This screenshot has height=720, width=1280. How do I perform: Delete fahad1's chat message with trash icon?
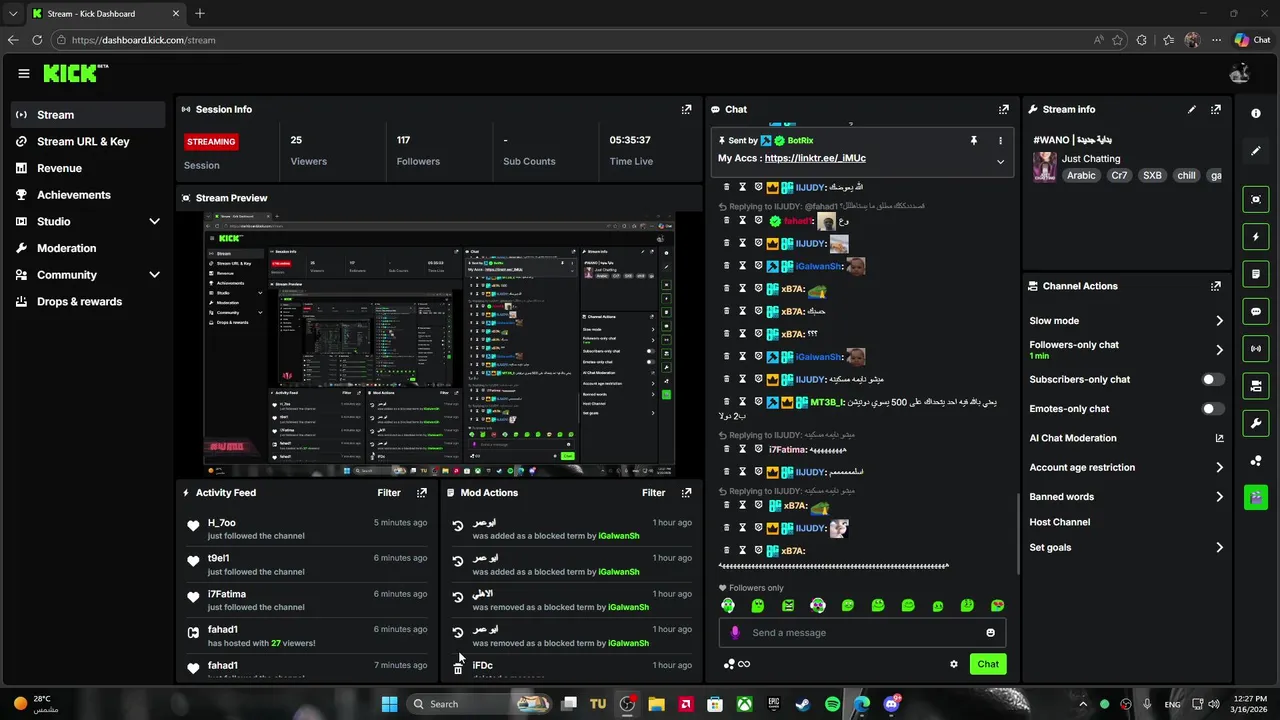pos(727,220)
